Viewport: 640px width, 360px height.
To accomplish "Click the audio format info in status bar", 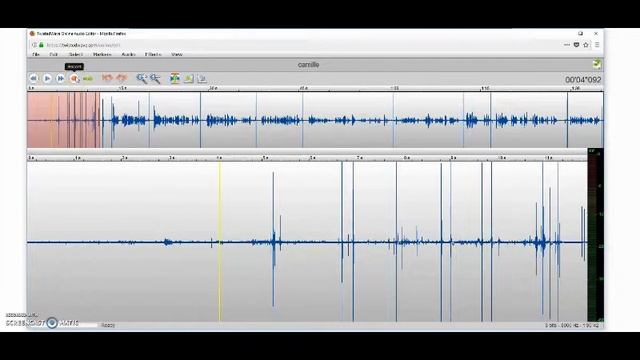I will click(571, 325).
